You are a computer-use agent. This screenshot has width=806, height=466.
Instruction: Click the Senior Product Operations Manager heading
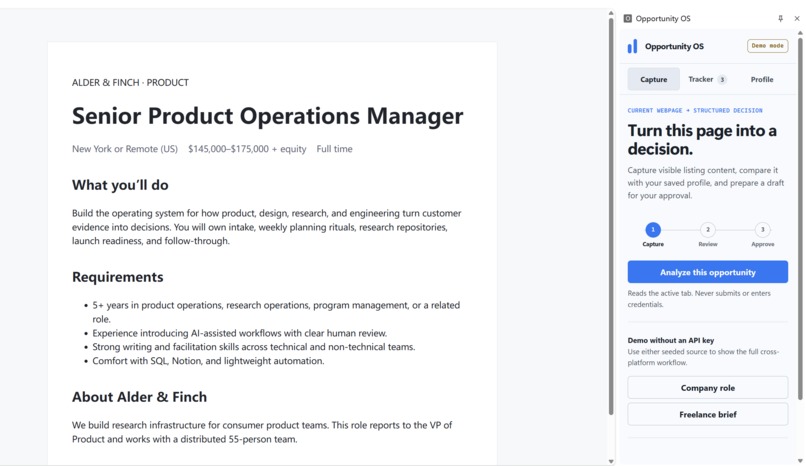pyautogui.click(x=267, y=116)
